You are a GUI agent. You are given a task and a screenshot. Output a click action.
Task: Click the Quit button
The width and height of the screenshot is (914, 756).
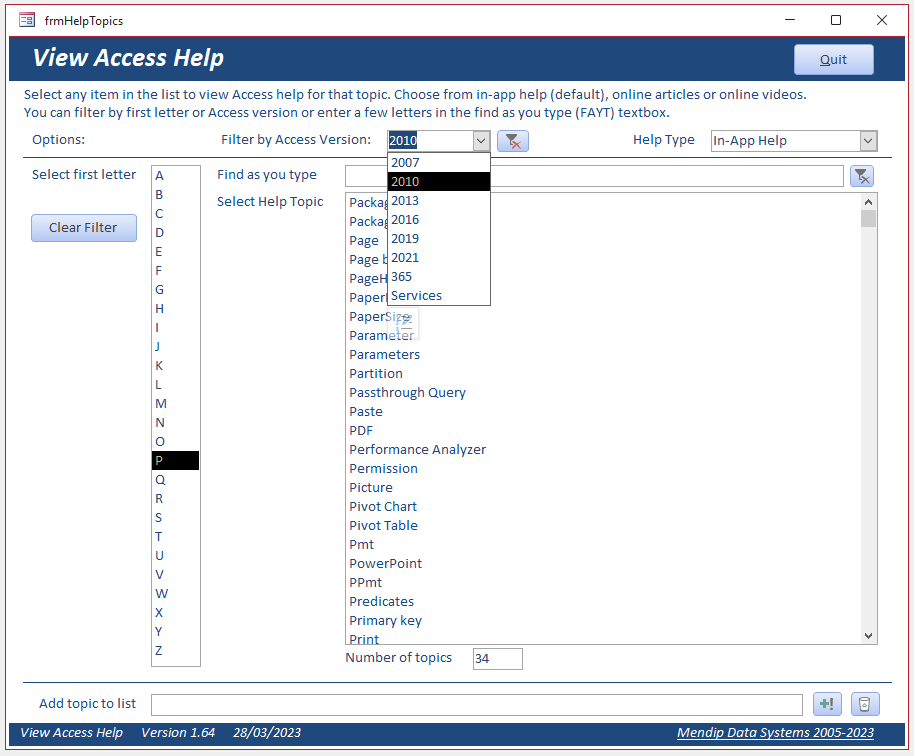(834, 59)
